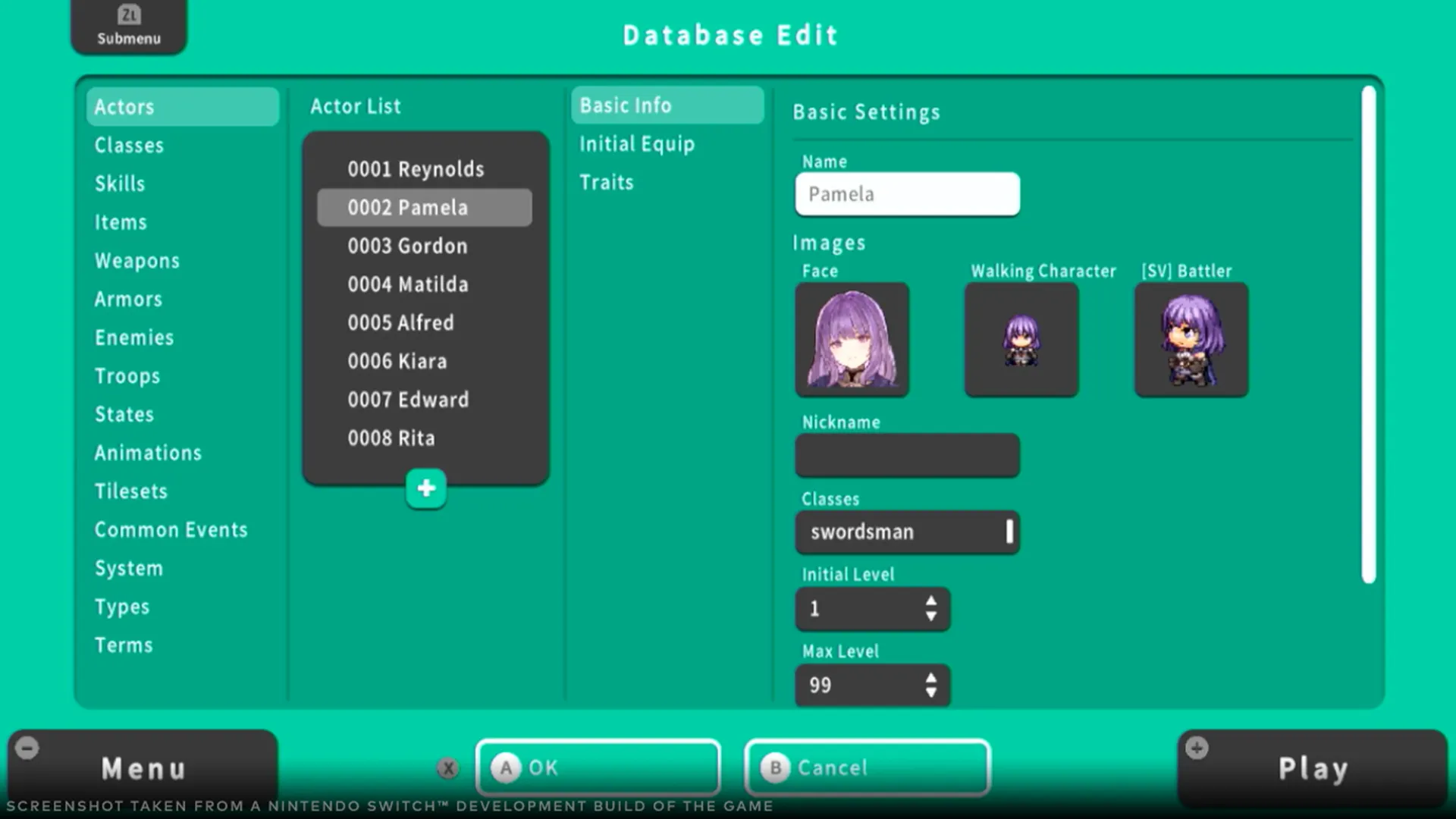The height and width of the screenshot is (819, 1456).
Task: Switch to the Basic Info tab
Action: point(667,105)
